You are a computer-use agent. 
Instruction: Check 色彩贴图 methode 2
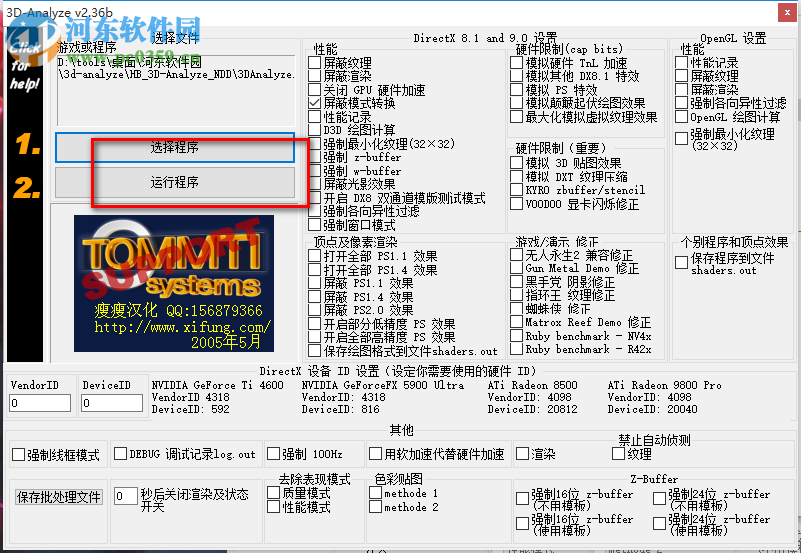pos(375,507)
